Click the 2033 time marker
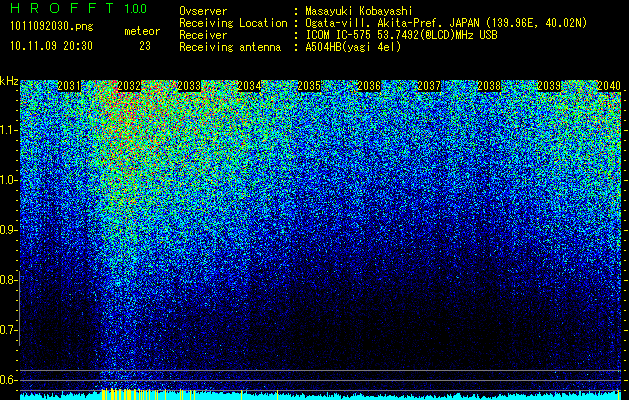 (189, 86)
